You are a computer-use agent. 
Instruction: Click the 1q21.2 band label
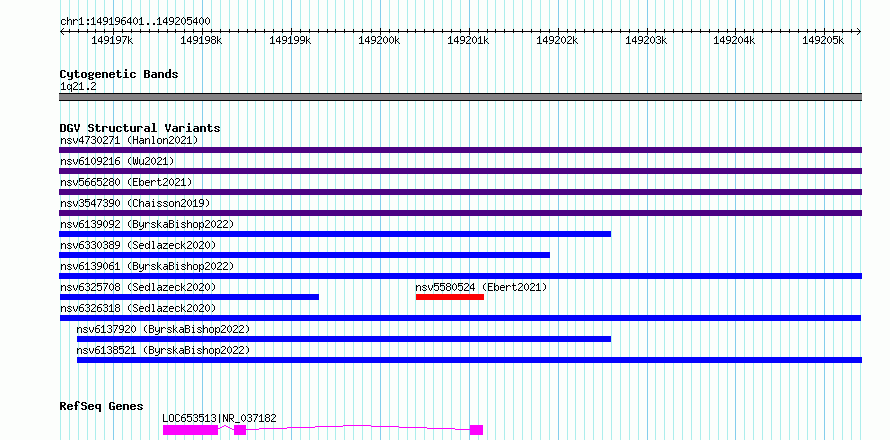coord(78,87)
